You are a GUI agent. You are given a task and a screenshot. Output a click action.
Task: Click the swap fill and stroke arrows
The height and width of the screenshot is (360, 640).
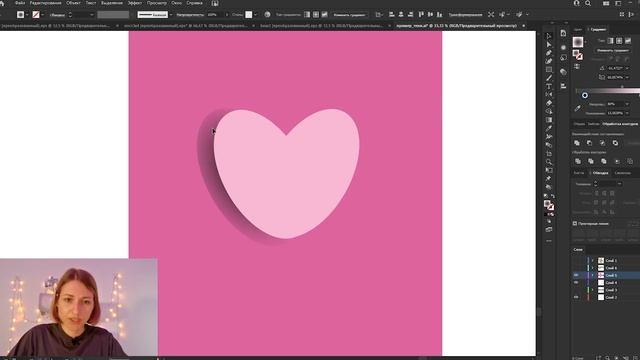(x=553, y=196)
